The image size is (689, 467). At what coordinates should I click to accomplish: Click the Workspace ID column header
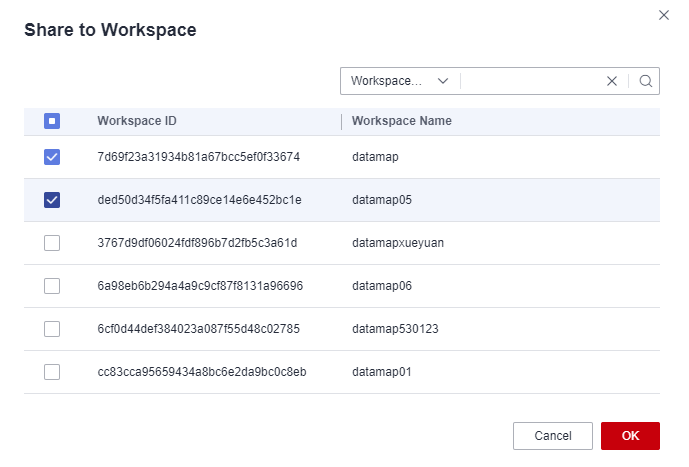[x=137, y=121]
